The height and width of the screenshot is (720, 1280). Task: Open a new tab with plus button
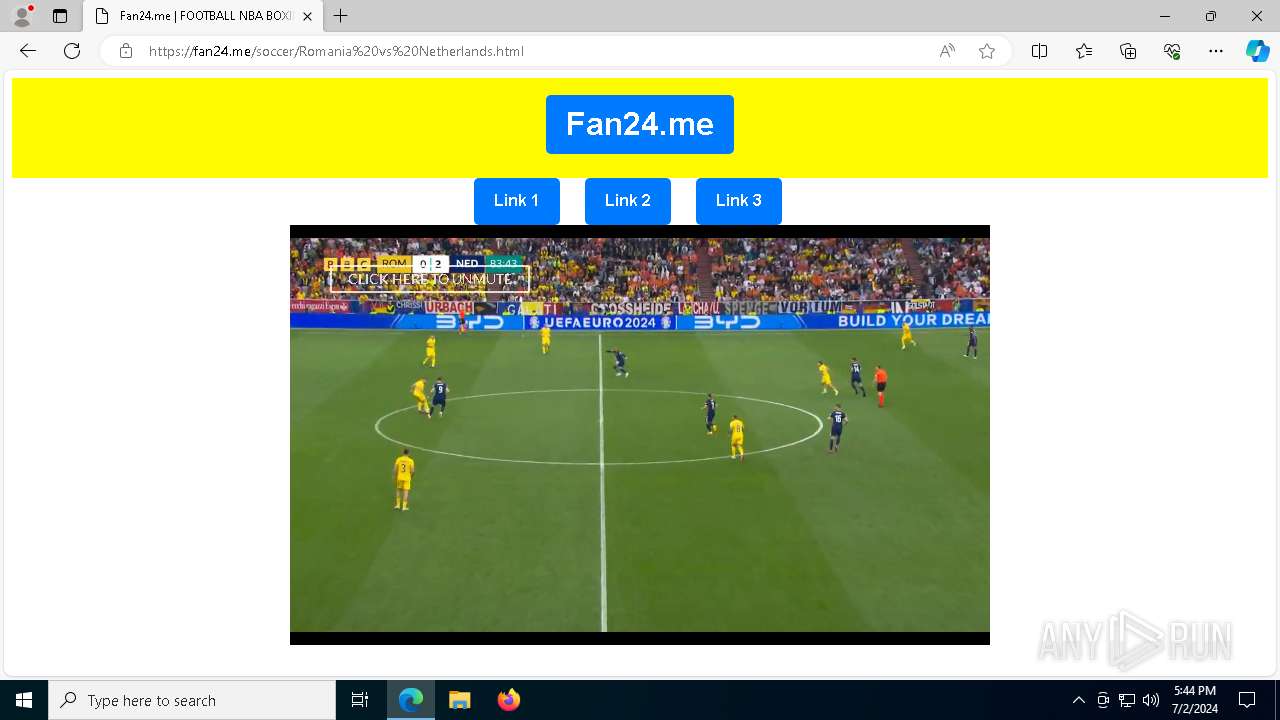coord(341,16)
